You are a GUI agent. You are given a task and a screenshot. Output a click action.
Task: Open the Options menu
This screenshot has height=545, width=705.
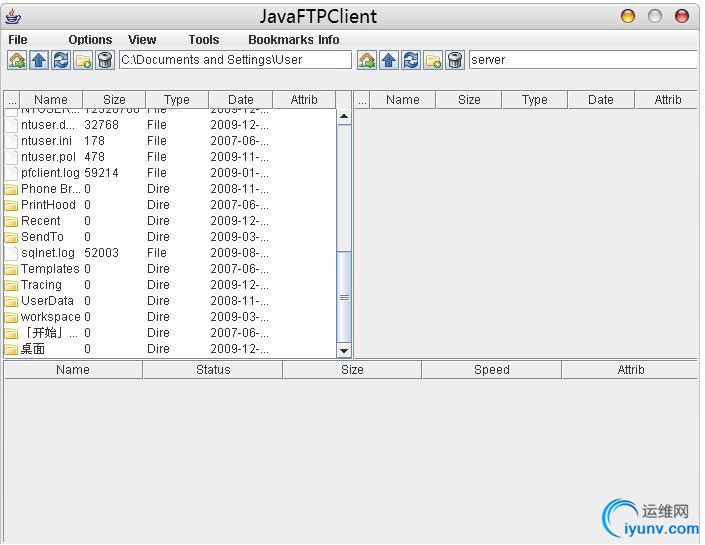tap(90, 40)
